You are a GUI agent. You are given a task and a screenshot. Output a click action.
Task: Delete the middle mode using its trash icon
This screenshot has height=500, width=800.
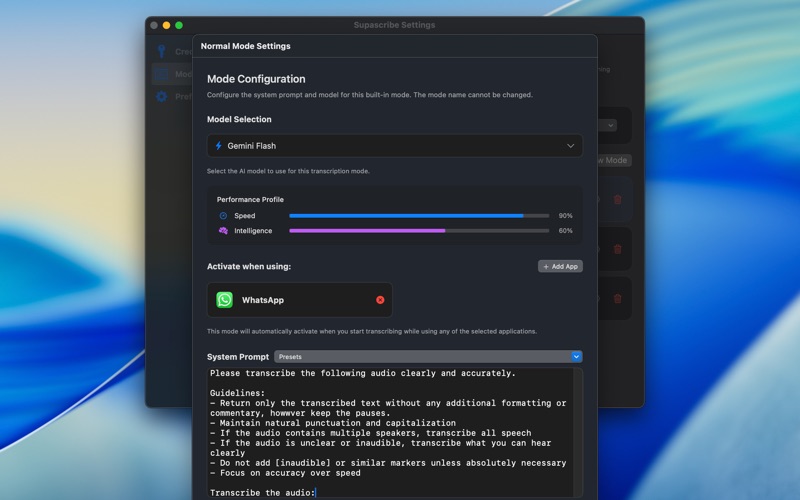point(617,249)
